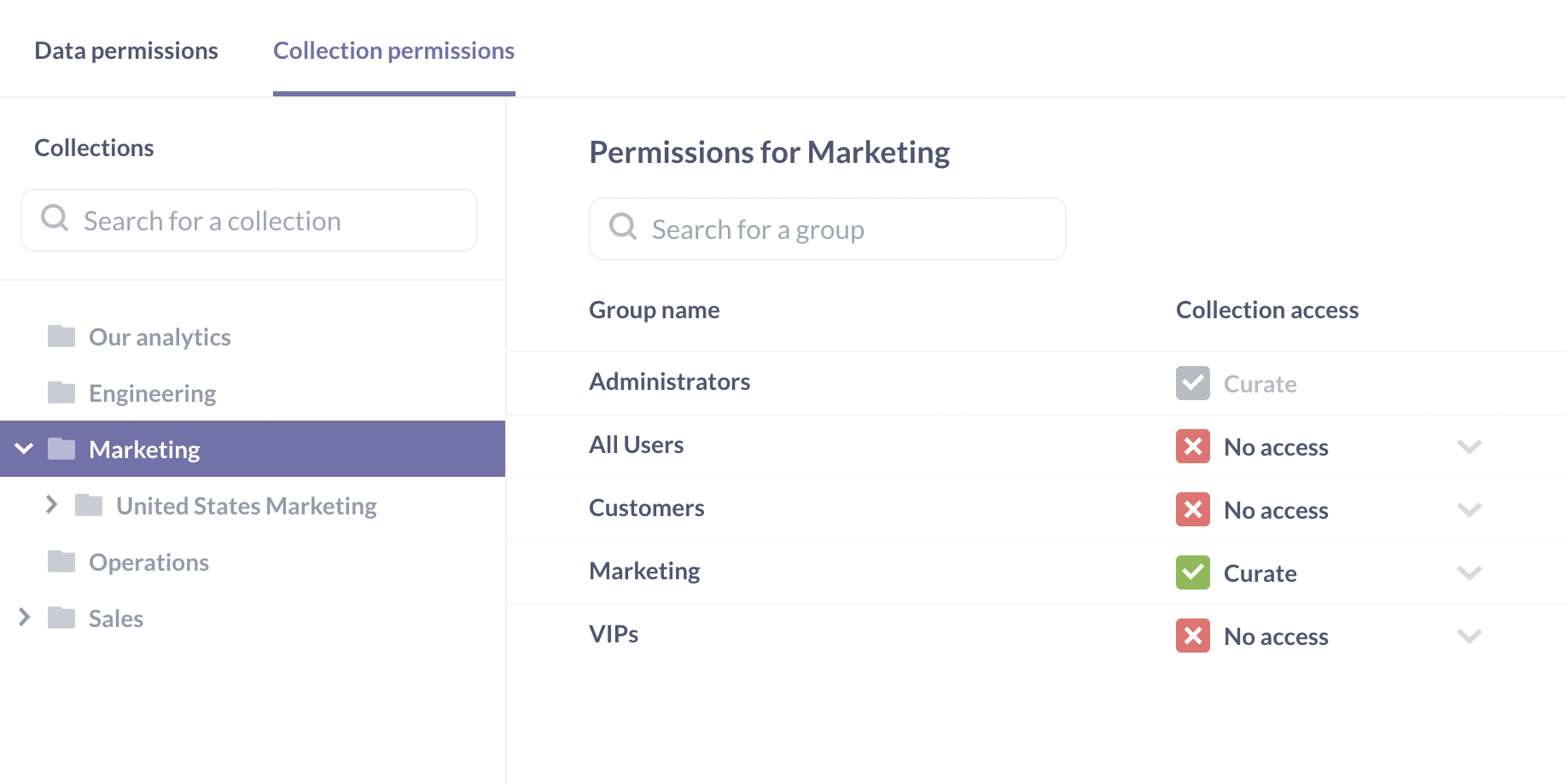The image size is (1566, 784).
Task: Click the magnifier icon in group search
Action: (623, 227)
